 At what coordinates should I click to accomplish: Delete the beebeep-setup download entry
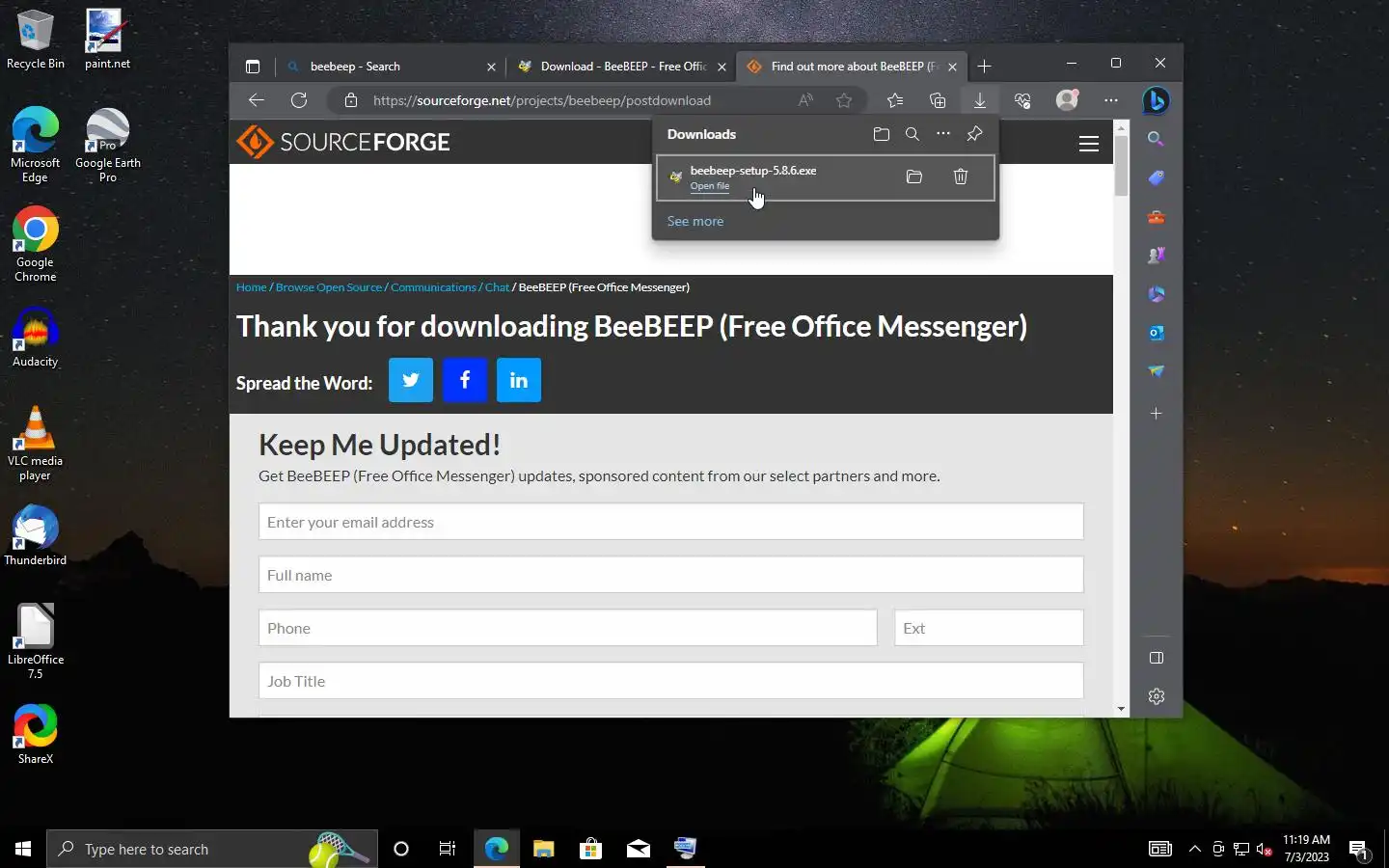pos(961,176)
